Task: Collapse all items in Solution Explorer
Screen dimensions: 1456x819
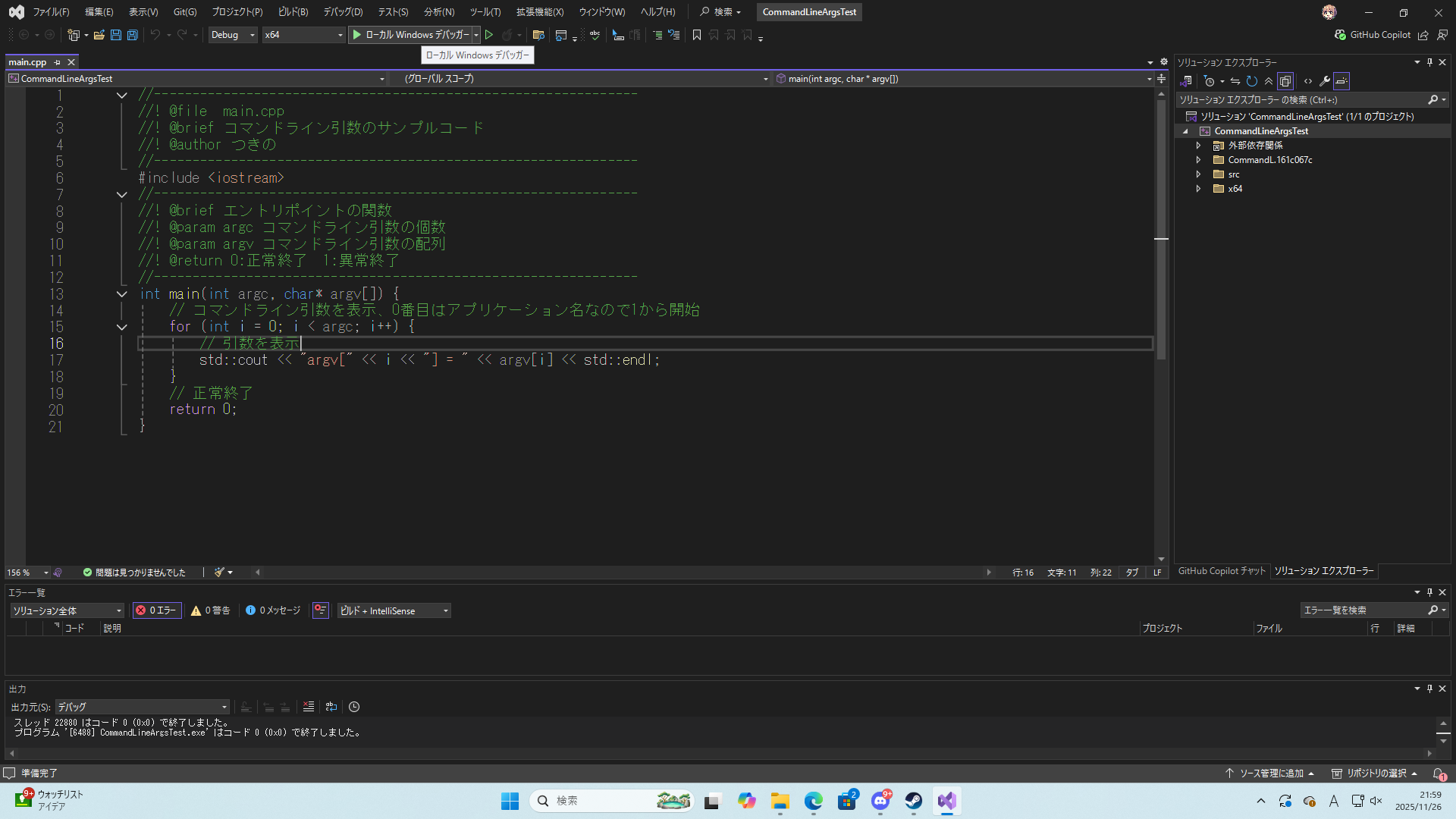Action: pyautogui.click(x=1269, y=81)
